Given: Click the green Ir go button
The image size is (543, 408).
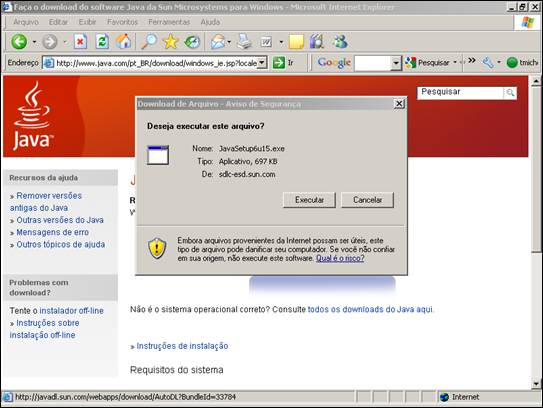Looking at the screenshot, I should (283, 63).
